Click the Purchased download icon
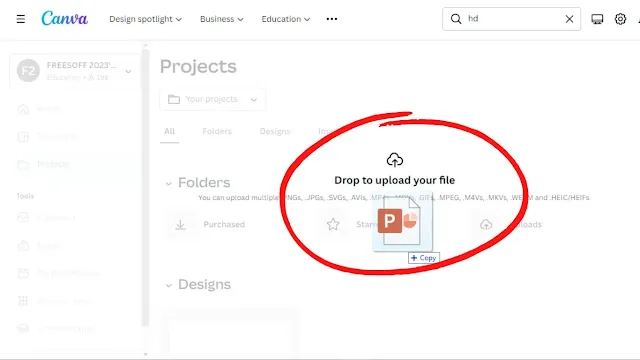The height and width of the screenshot is (360, 640). (180, 224)
